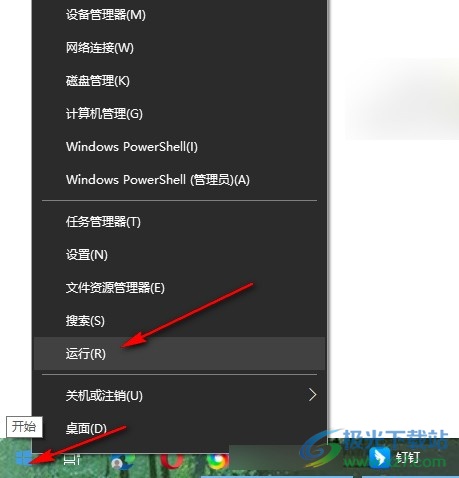Choose 搜索(S) menu entry
This screenshot has height=478, width=459.
click(x=179, y=321)
